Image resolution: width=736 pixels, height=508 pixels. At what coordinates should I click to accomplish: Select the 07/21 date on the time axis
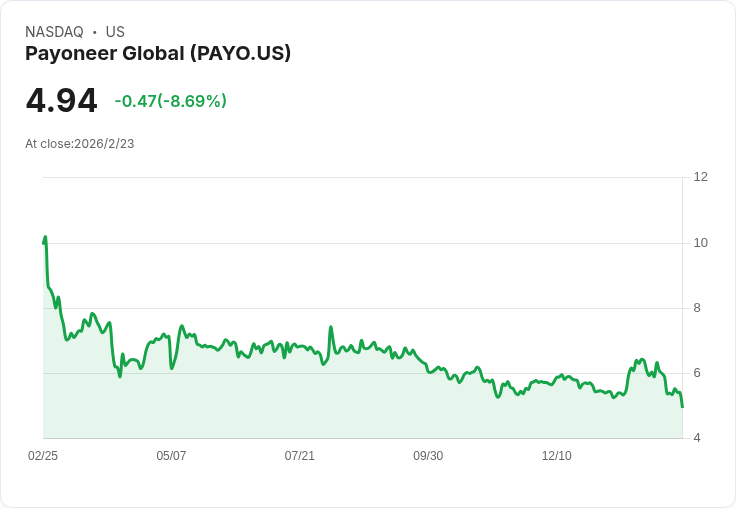click(300, 456)
